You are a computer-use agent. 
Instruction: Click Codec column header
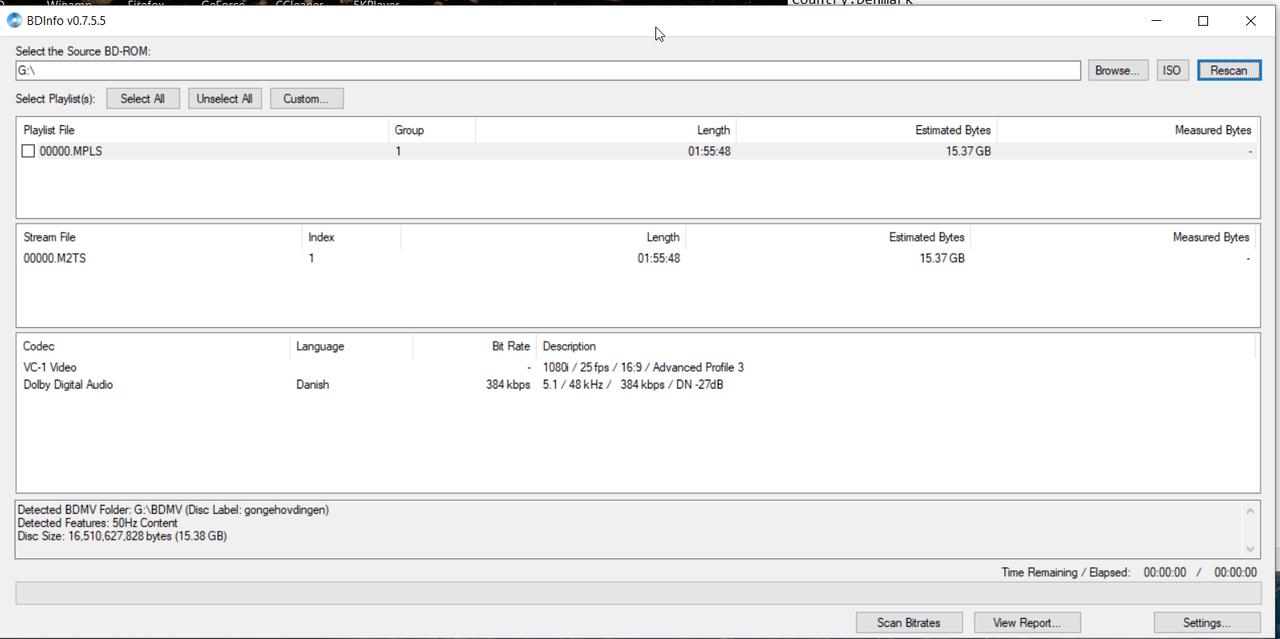153,346
